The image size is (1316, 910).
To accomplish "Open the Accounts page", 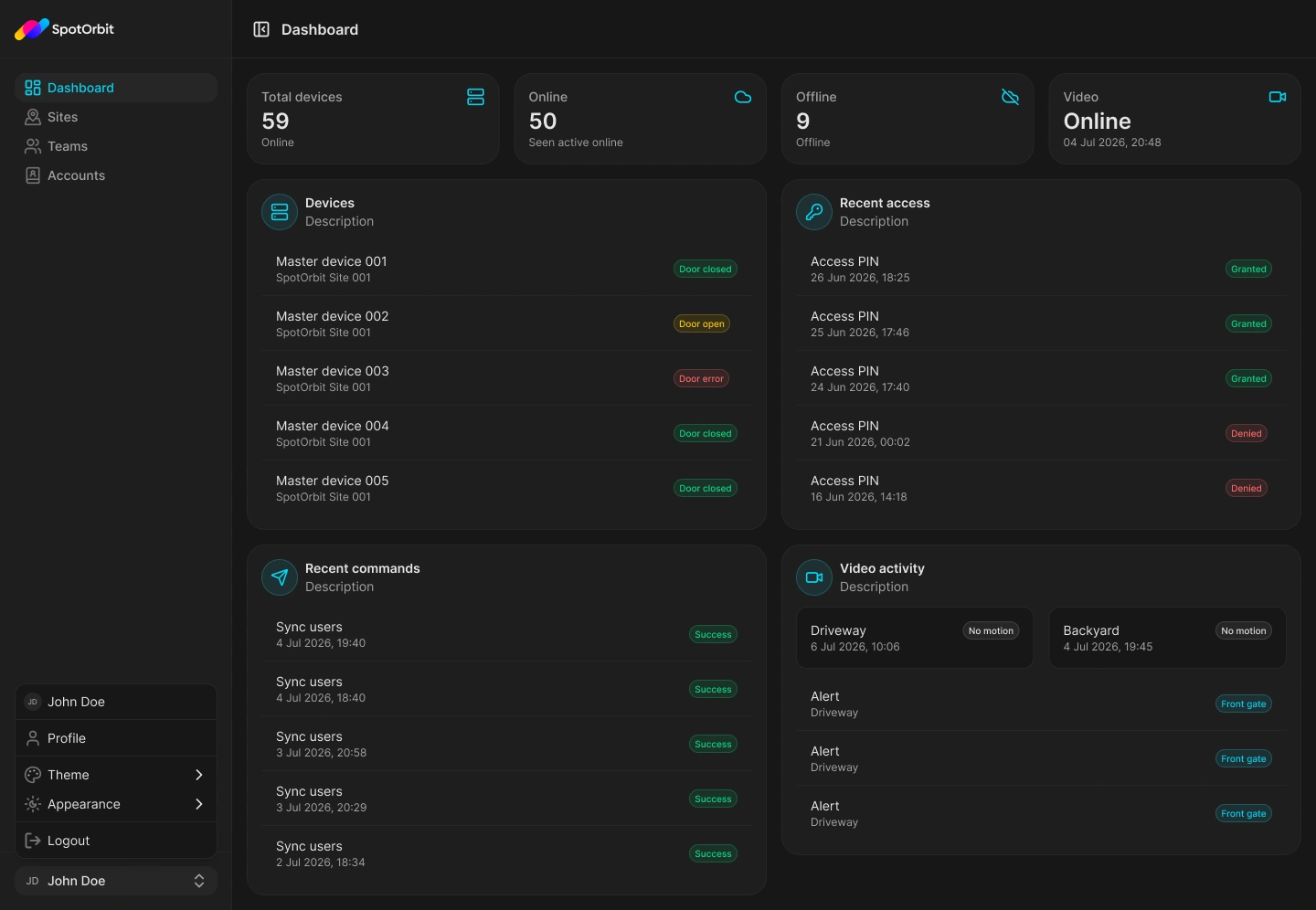I will (x=116, y=175).
